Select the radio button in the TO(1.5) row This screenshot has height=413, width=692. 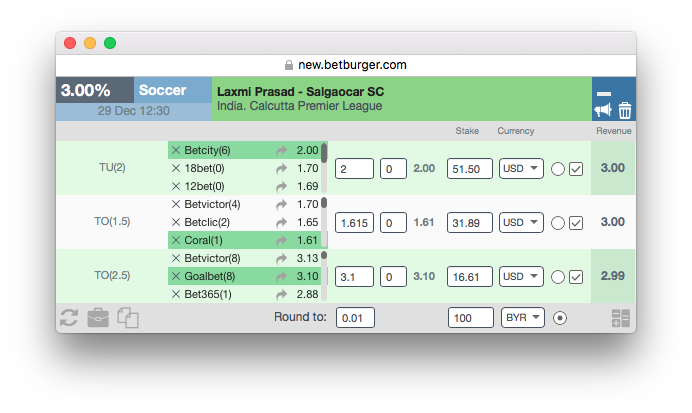558,223
